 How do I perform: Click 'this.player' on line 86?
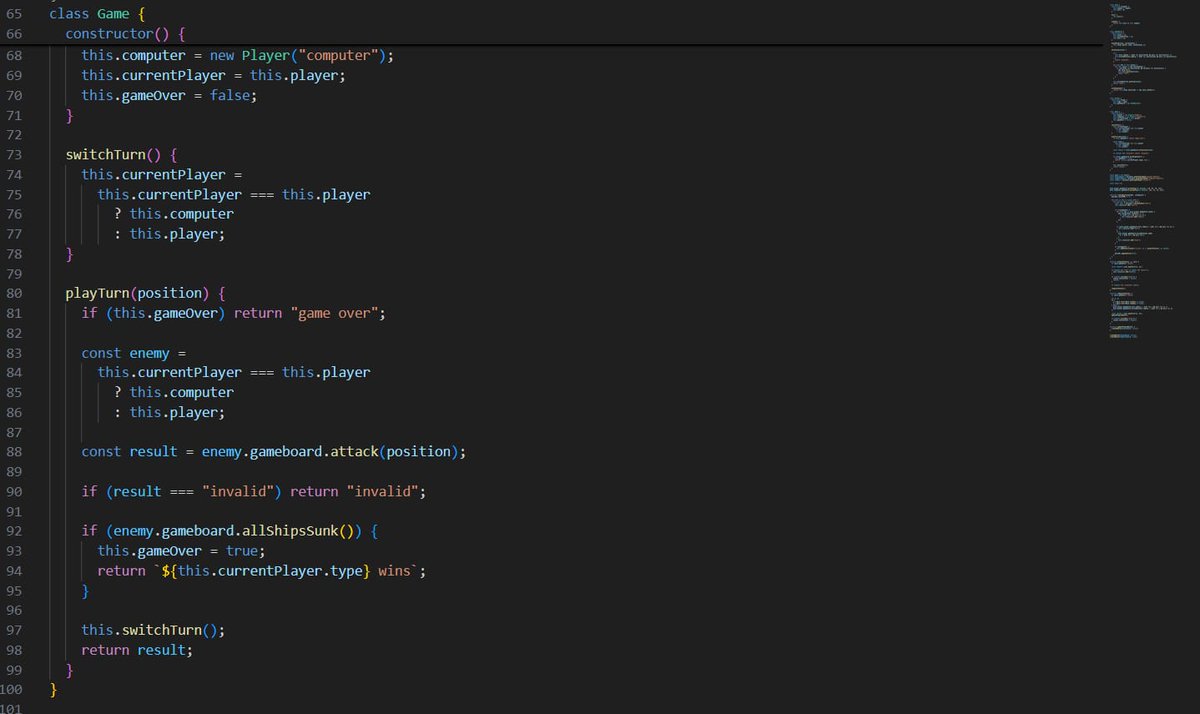pos(173,412)
